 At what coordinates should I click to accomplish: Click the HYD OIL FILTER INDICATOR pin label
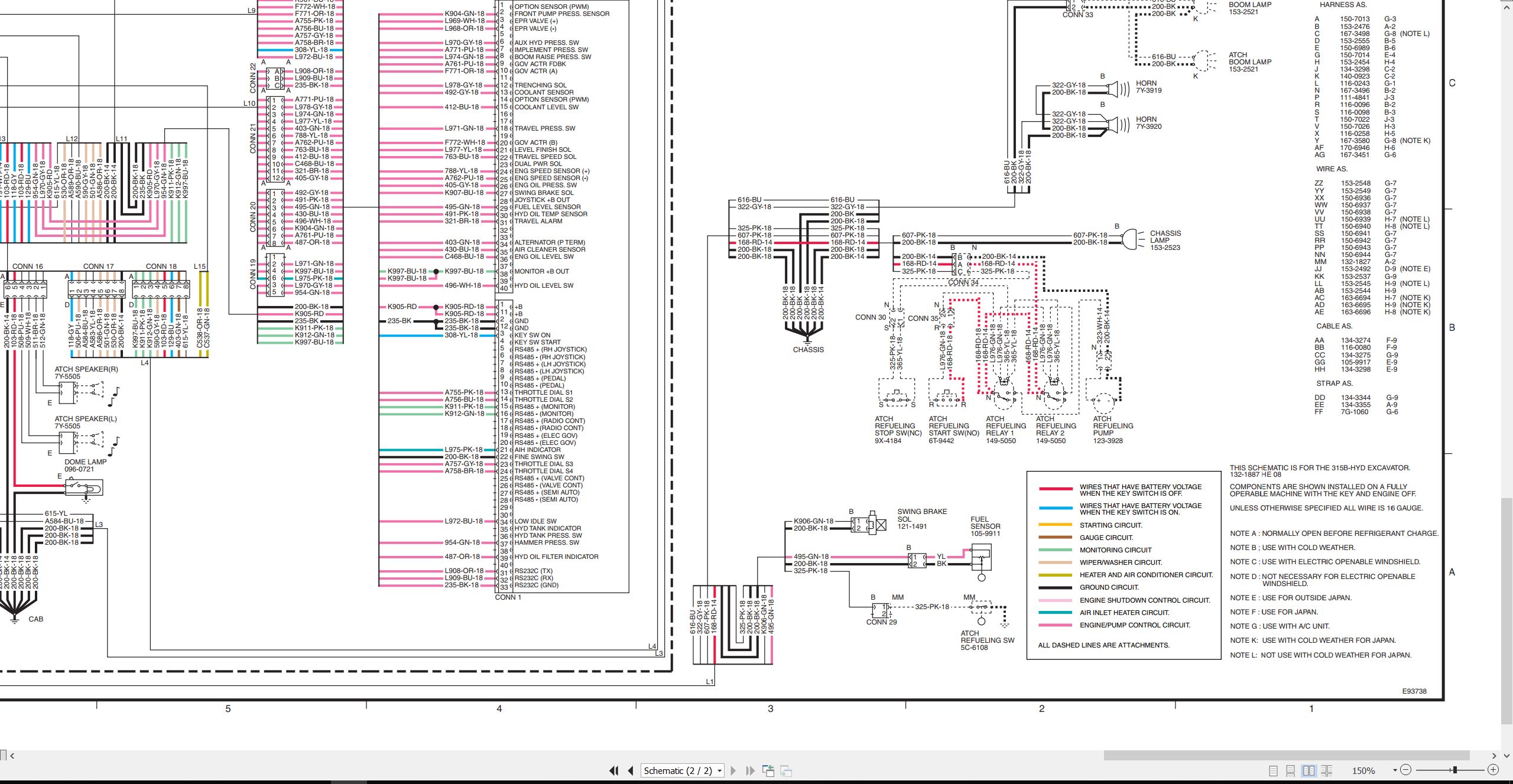click(x=556, y=557)
